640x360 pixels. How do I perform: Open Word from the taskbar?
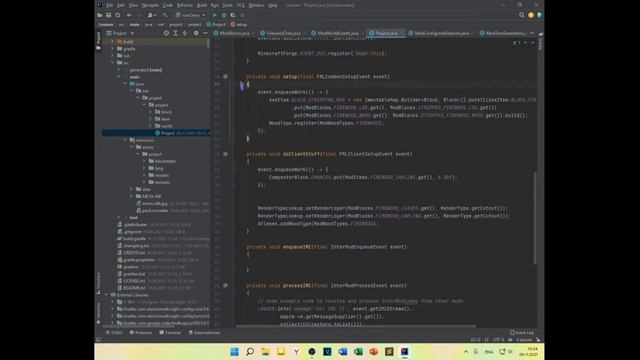343,352
